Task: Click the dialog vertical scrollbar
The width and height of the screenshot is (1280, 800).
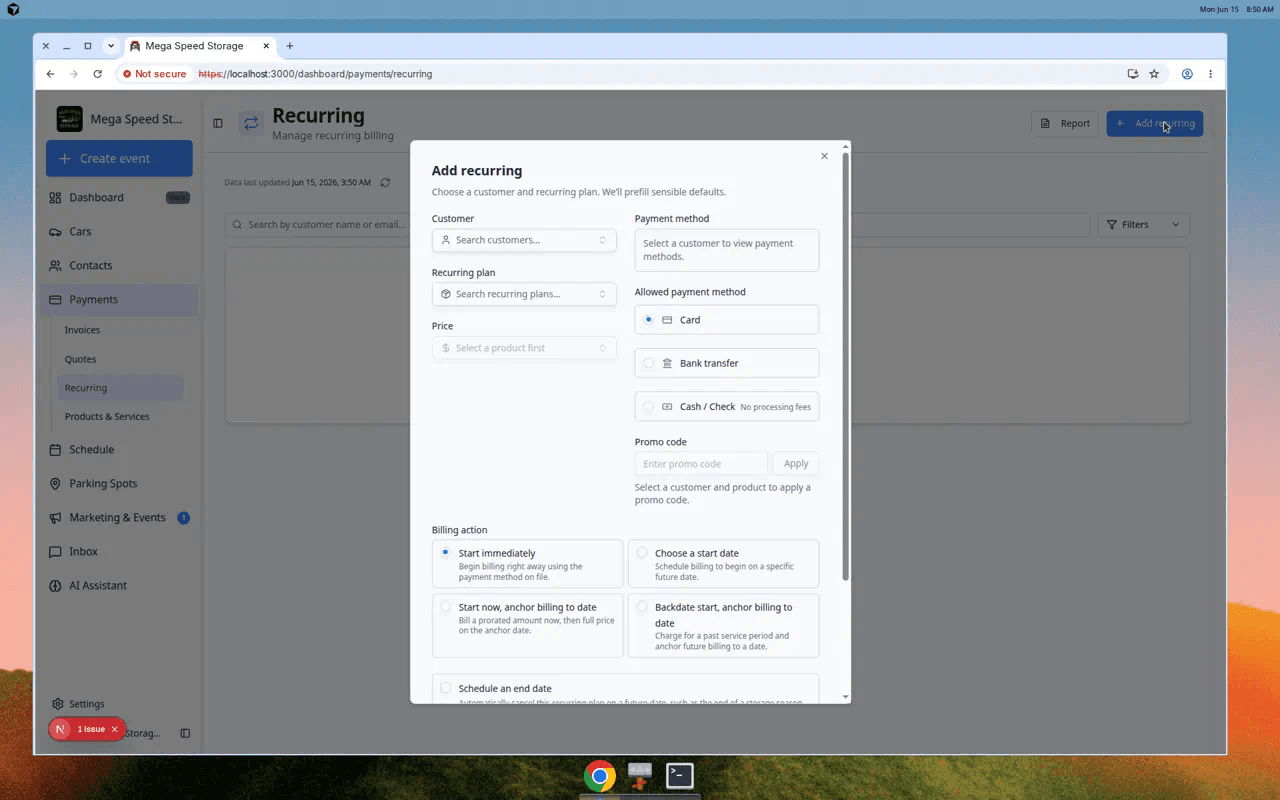Action: (x=846, y=365)
